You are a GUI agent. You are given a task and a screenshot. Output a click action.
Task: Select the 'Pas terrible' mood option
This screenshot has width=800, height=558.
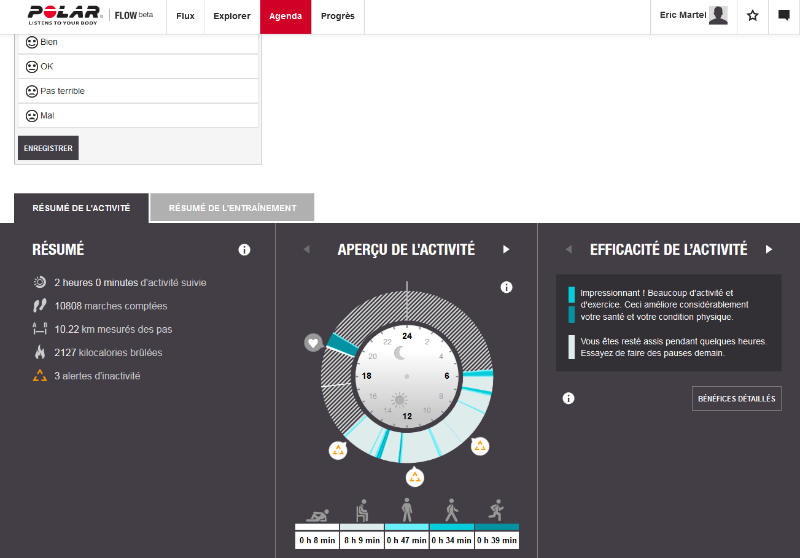pyautogui.click(x=138, y=91)
